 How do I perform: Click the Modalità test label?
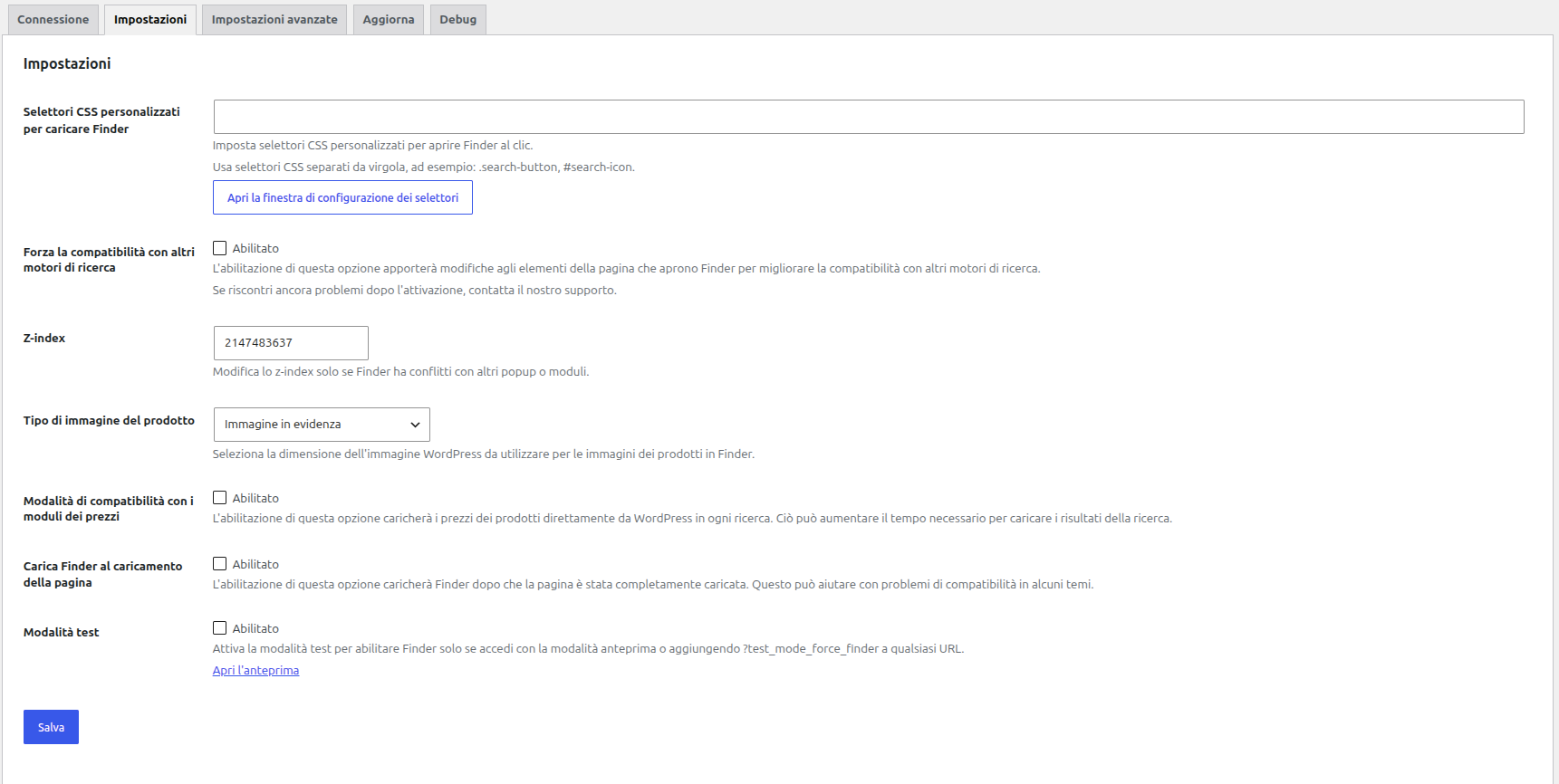61,632
